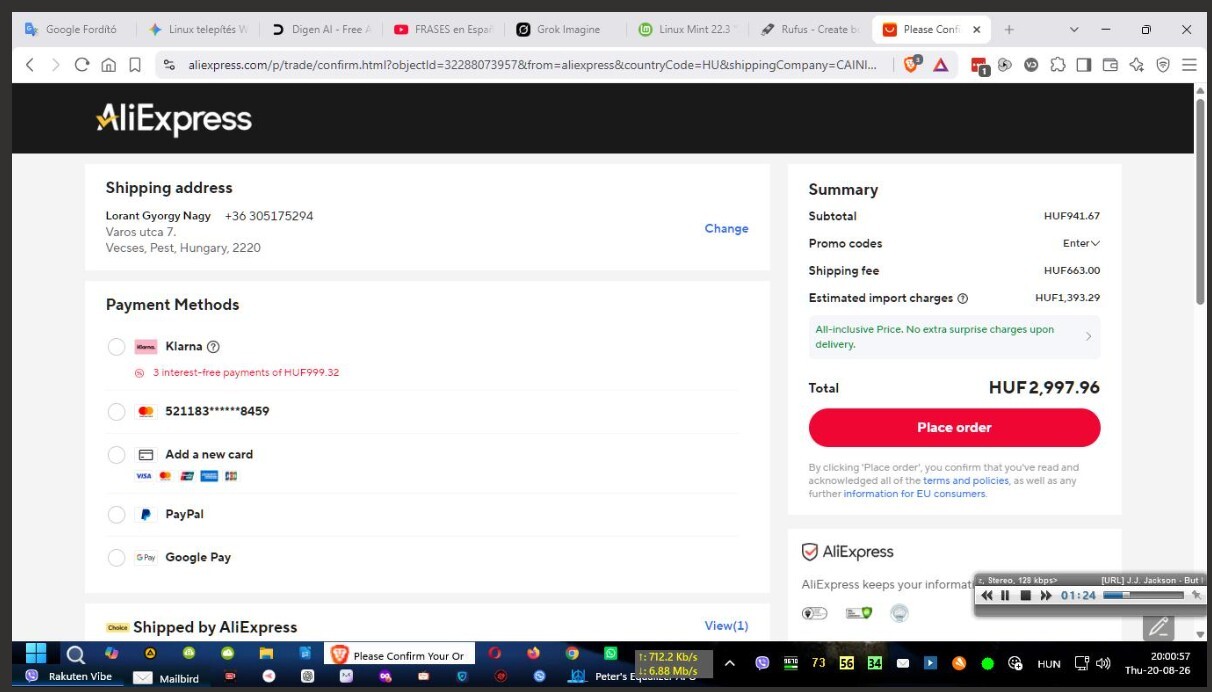Open Leo AI sparkle icon

click(x=1137, y=65)
